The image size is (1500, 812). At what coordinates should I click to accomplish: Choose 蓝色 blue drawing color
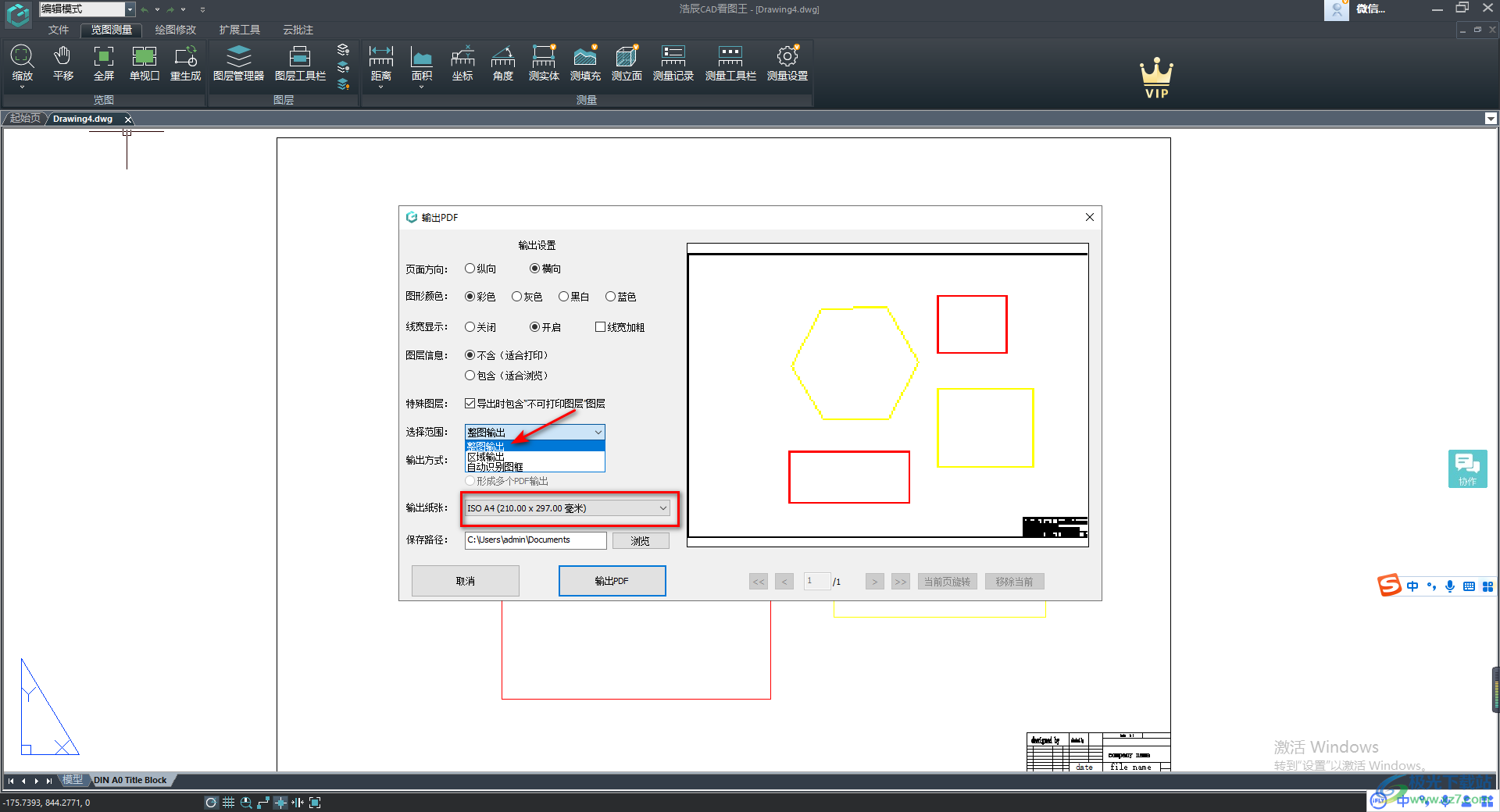[x=621, y=297]
